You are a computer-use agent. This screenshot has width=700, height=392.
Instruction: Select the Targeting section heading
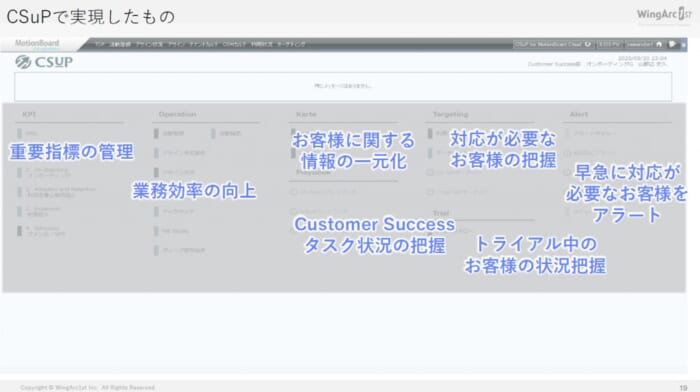click(x=450, y=114)
